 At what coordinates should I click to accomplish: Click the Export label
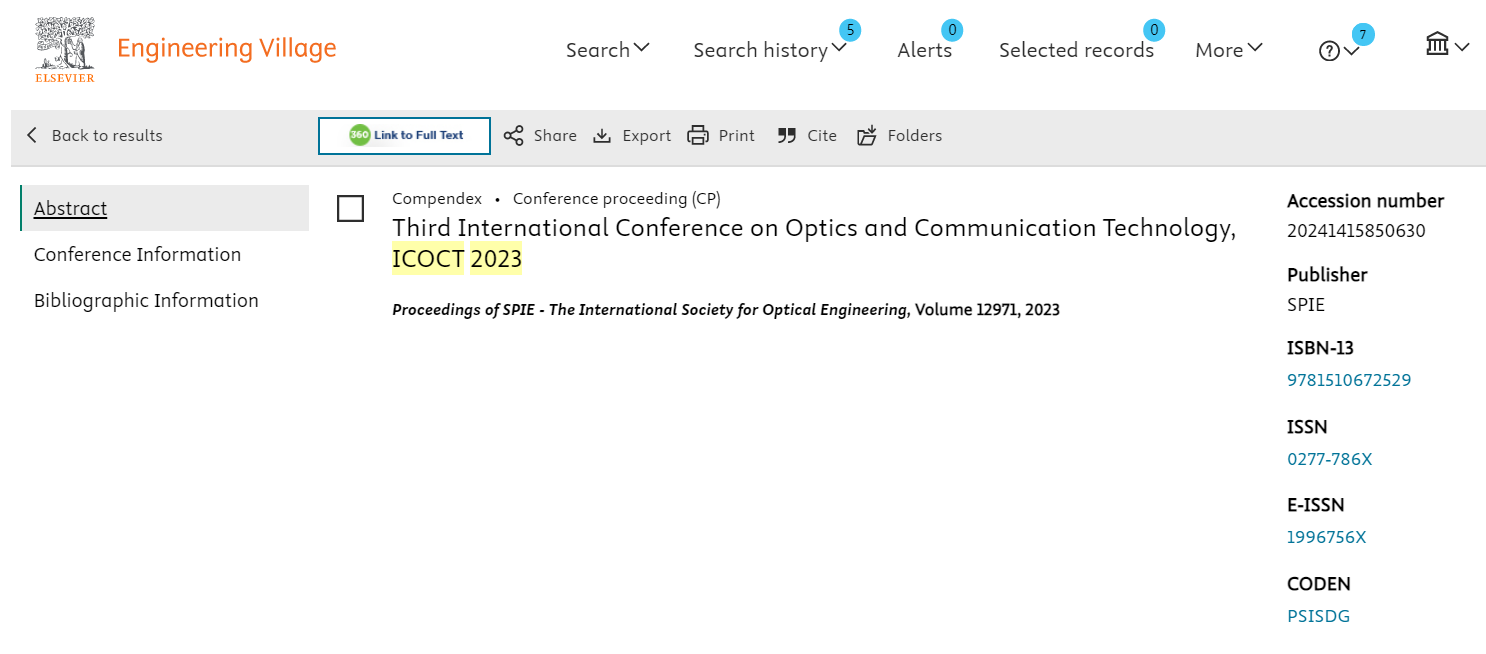(646, 135)
